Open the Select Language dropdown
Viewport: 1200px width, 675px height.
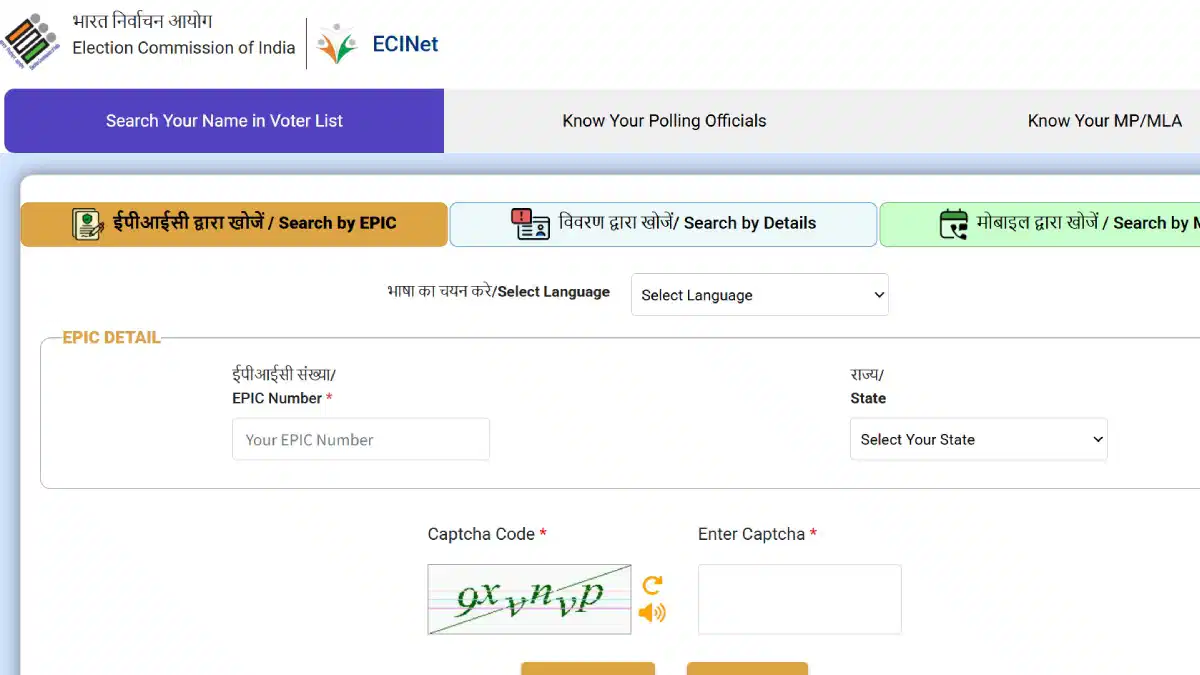click(x=759, y=295)
